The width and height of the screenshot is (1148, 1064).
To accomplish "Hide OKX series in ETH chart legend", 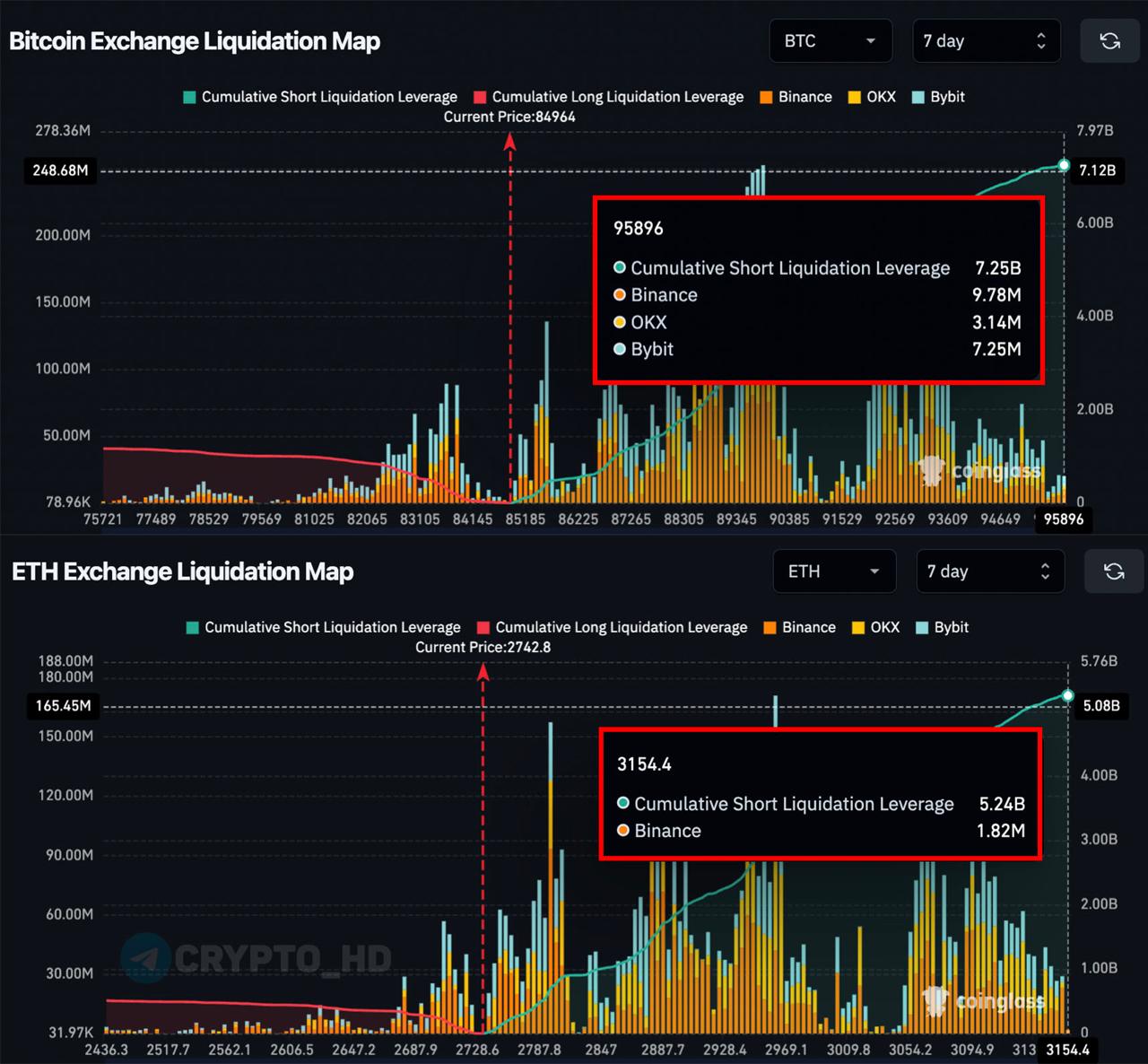I will pyautogui.click(x=875, y=627).
